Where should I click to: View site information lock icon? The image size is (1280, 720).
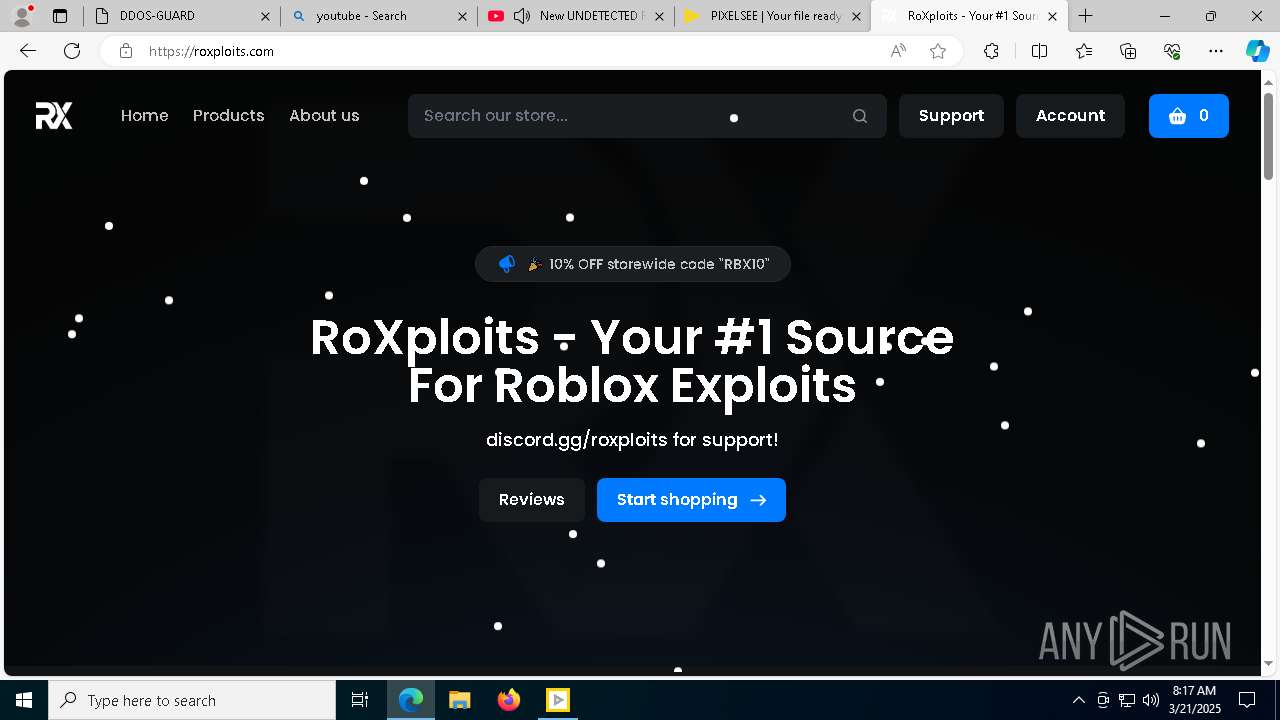point(126,51)
